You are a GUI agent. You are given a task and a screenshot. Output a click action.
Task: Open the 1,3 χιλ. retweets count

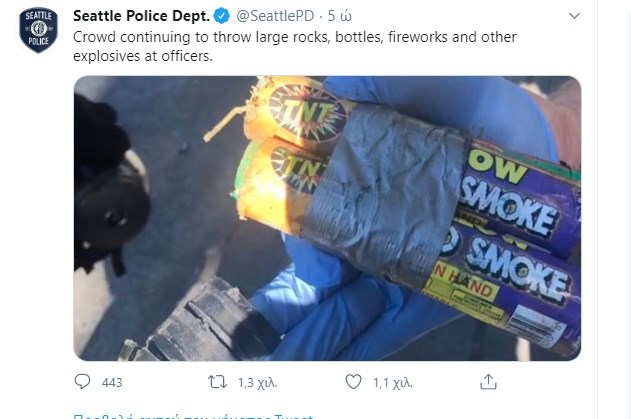[258, 382]
